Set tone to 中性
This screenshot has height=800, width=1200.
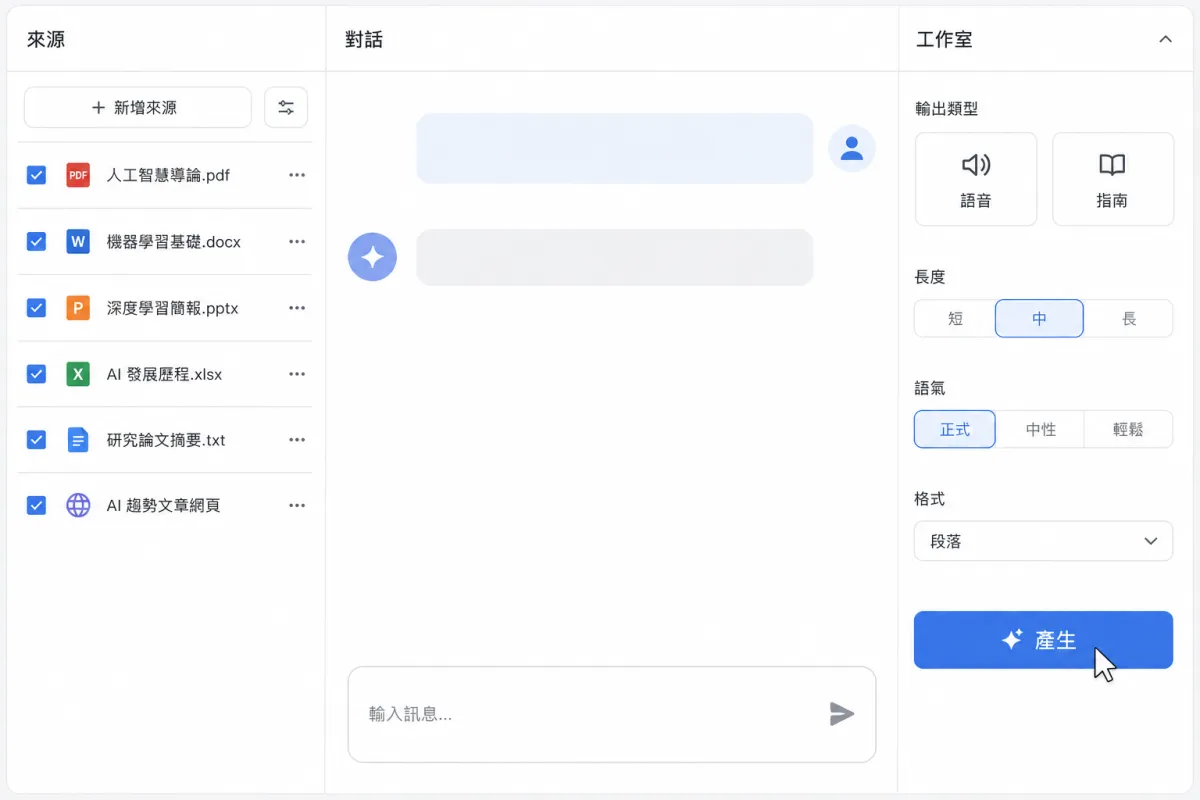tap(1041, 429)
